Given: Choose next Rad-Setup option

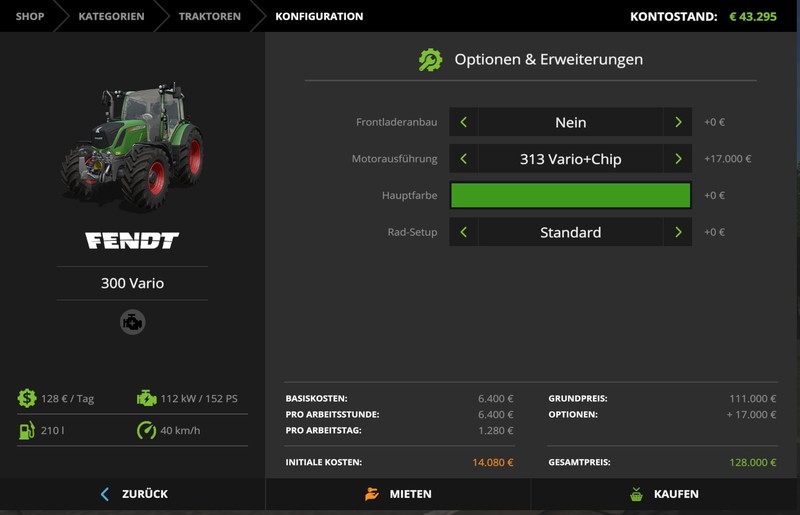Looking at the screenshot, I should point(678,232).
